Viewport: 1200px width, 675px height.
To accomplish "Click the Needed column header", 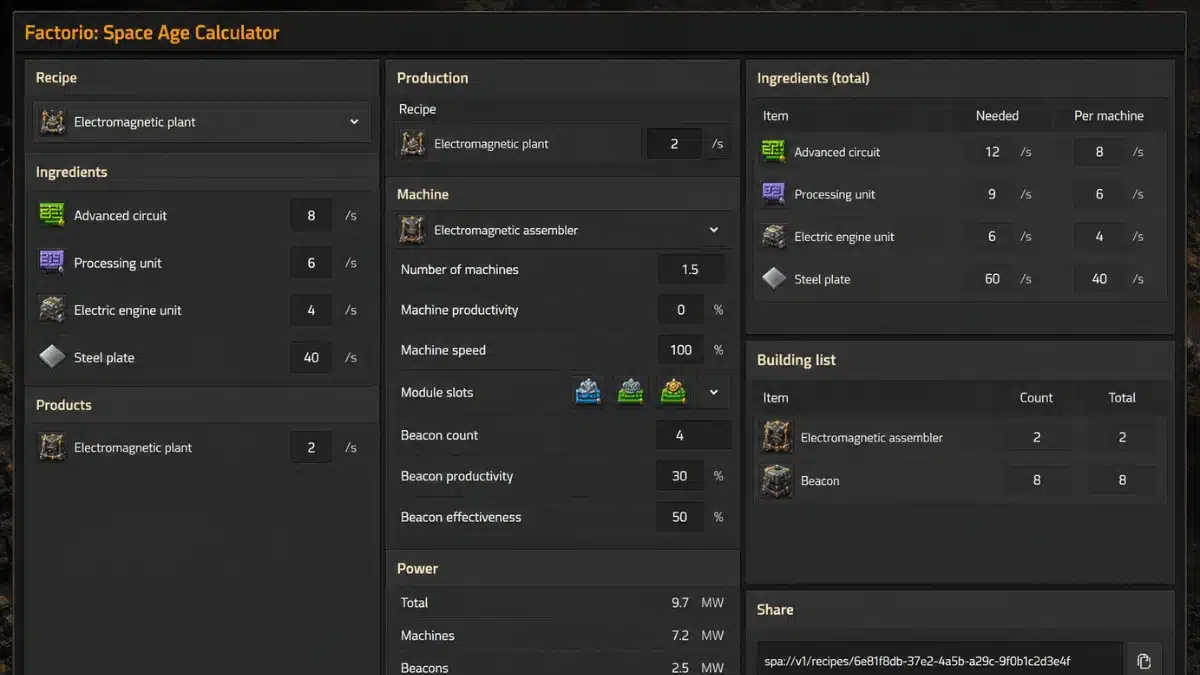I will click(997, 116).
